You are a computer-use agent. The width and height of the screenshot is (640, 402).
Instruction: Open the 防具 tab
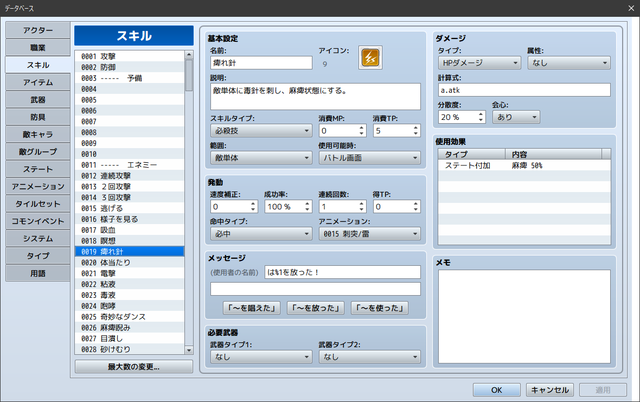point(38,117)
